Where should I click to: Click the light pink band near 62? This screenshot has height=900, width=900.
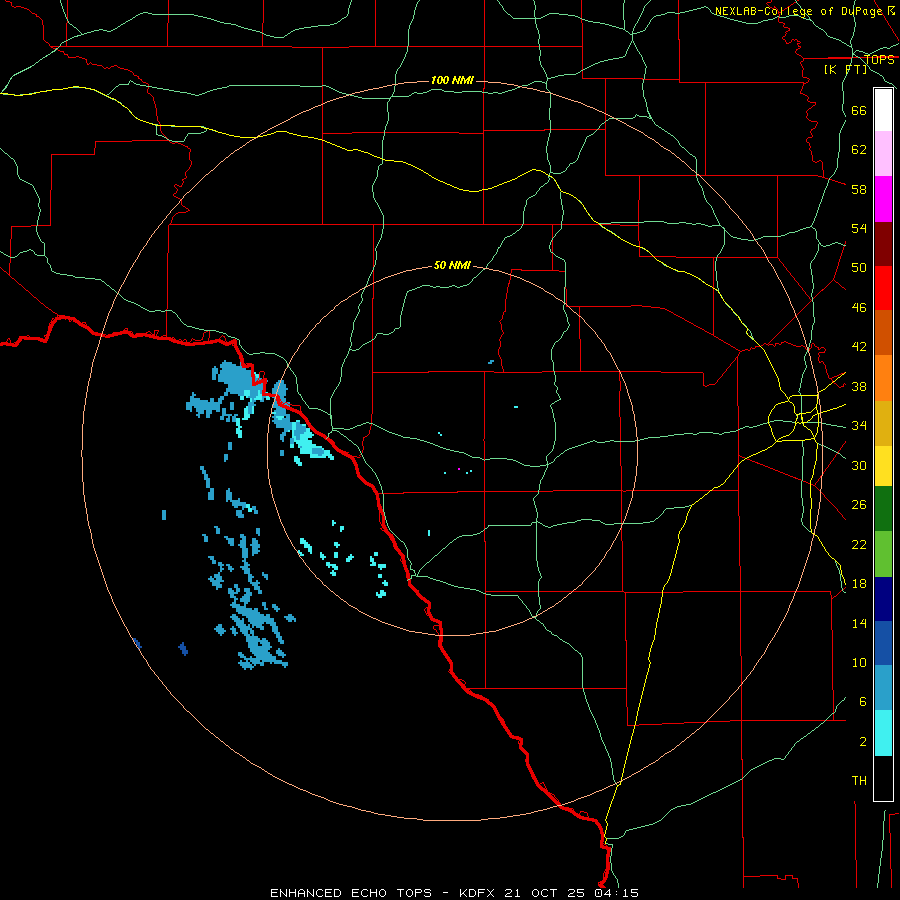[883, 154]
